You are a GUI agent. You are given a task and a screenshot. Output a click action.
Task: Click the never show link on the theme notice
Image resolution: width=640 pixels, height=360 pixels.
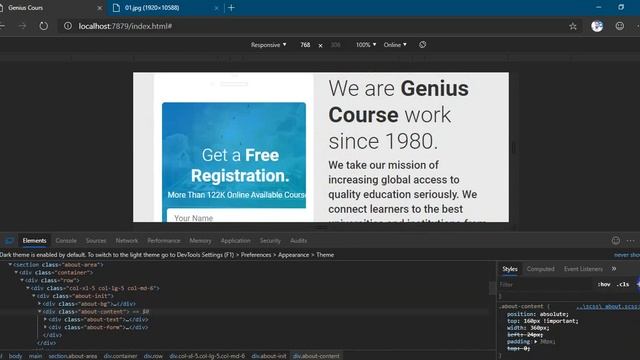(627, 255)
